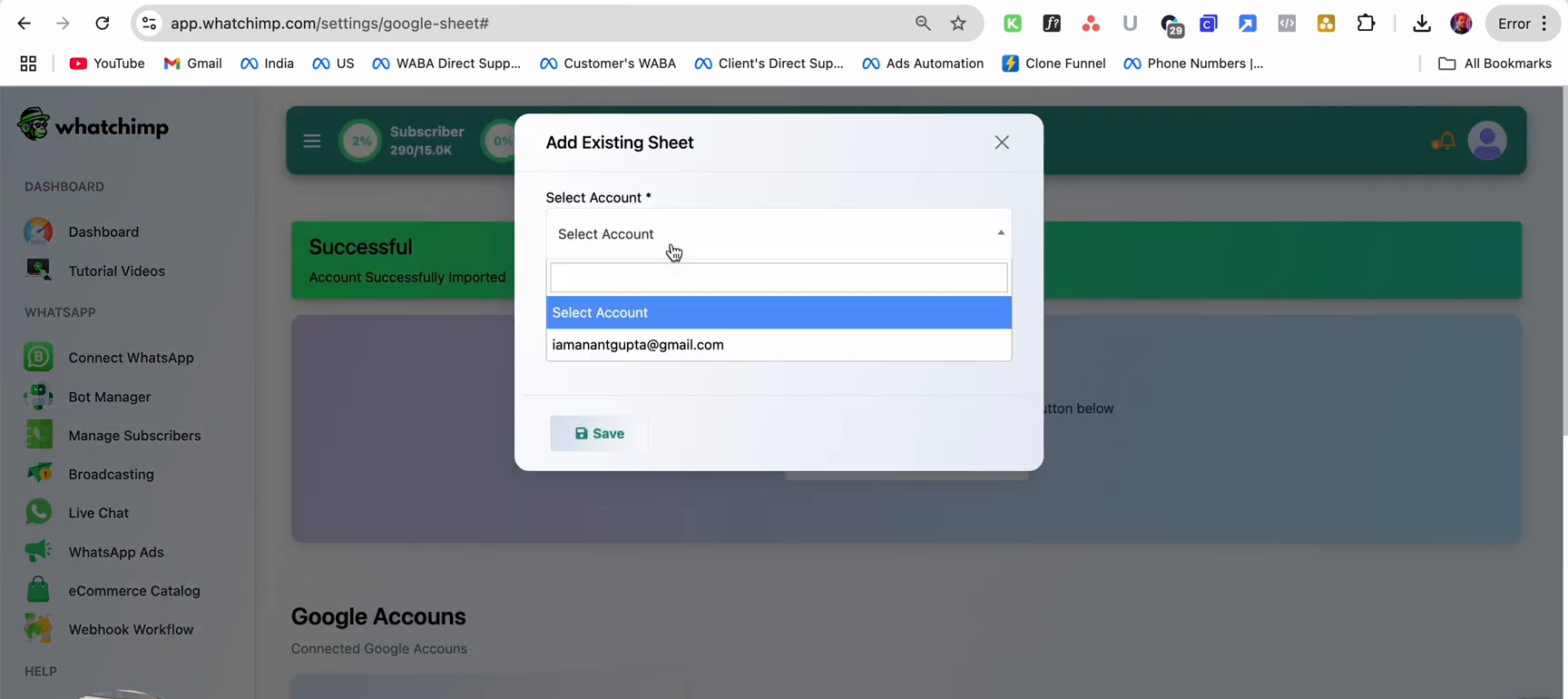
Task: Reload the browser page
Action: click(102, 24)
